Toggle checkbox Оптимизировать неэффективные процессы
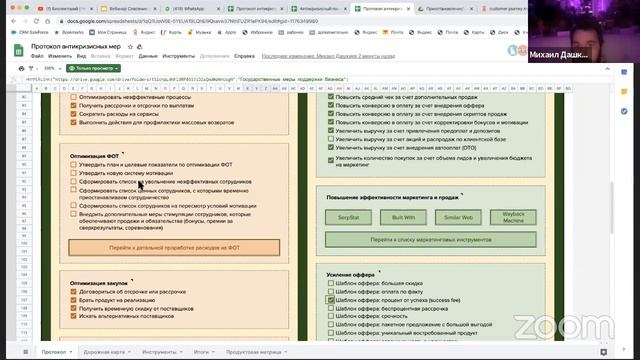This screenshot has width=640, height=360. pos(73,97)
